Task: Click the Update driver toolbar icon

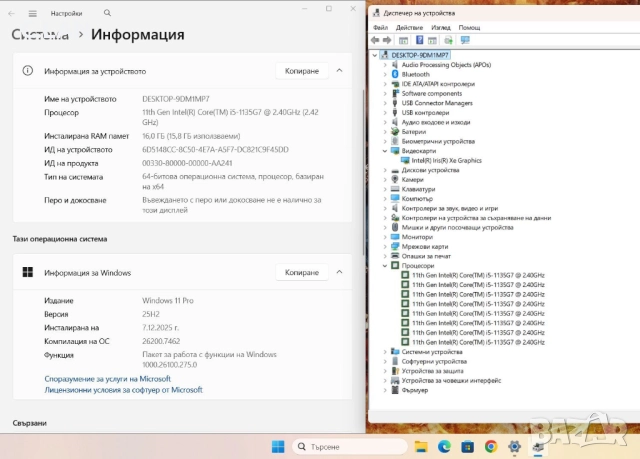Action: [x=448, y=40]
